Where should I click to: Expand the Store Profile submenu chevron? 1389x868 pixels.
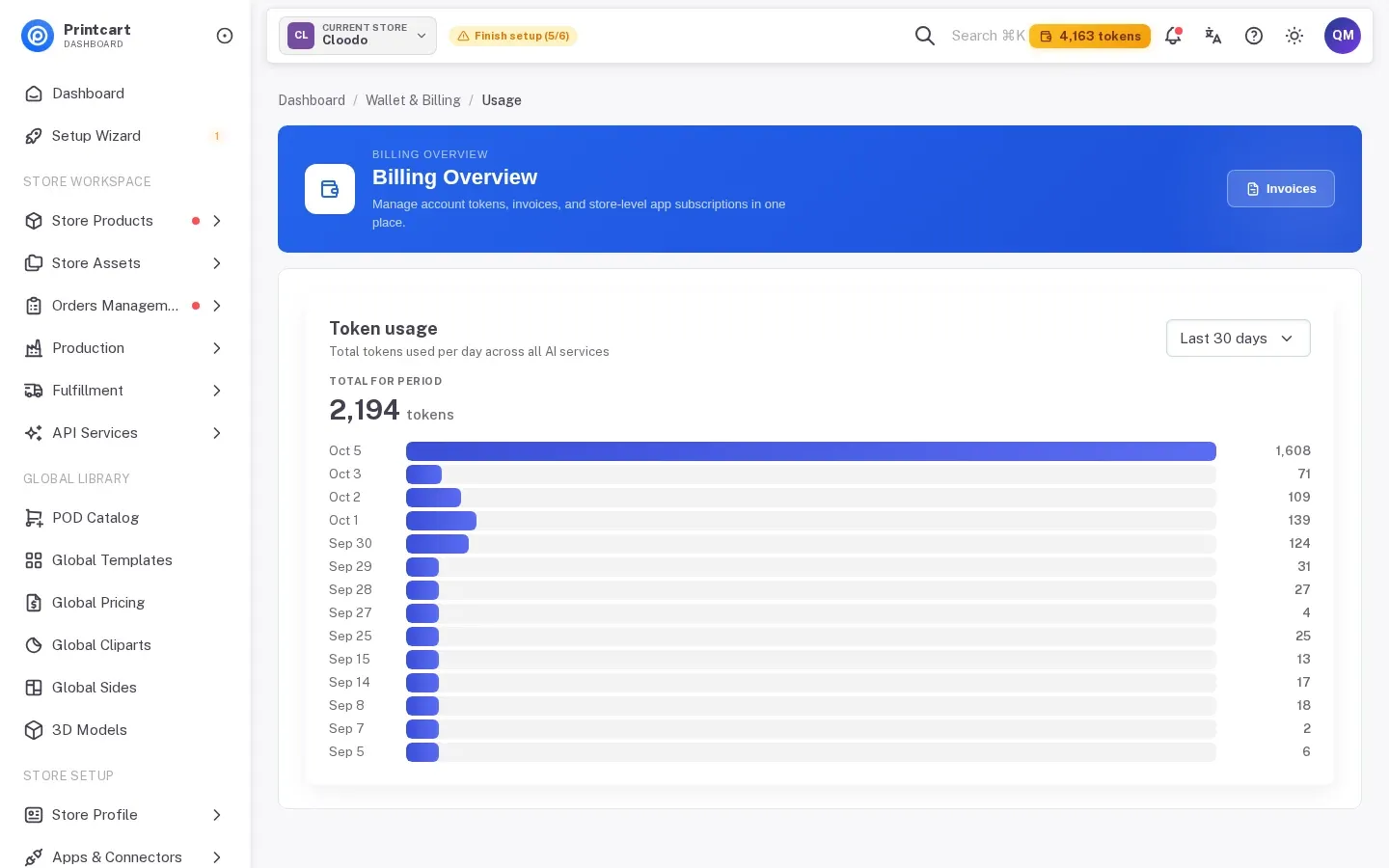click(x=217, y=815)
